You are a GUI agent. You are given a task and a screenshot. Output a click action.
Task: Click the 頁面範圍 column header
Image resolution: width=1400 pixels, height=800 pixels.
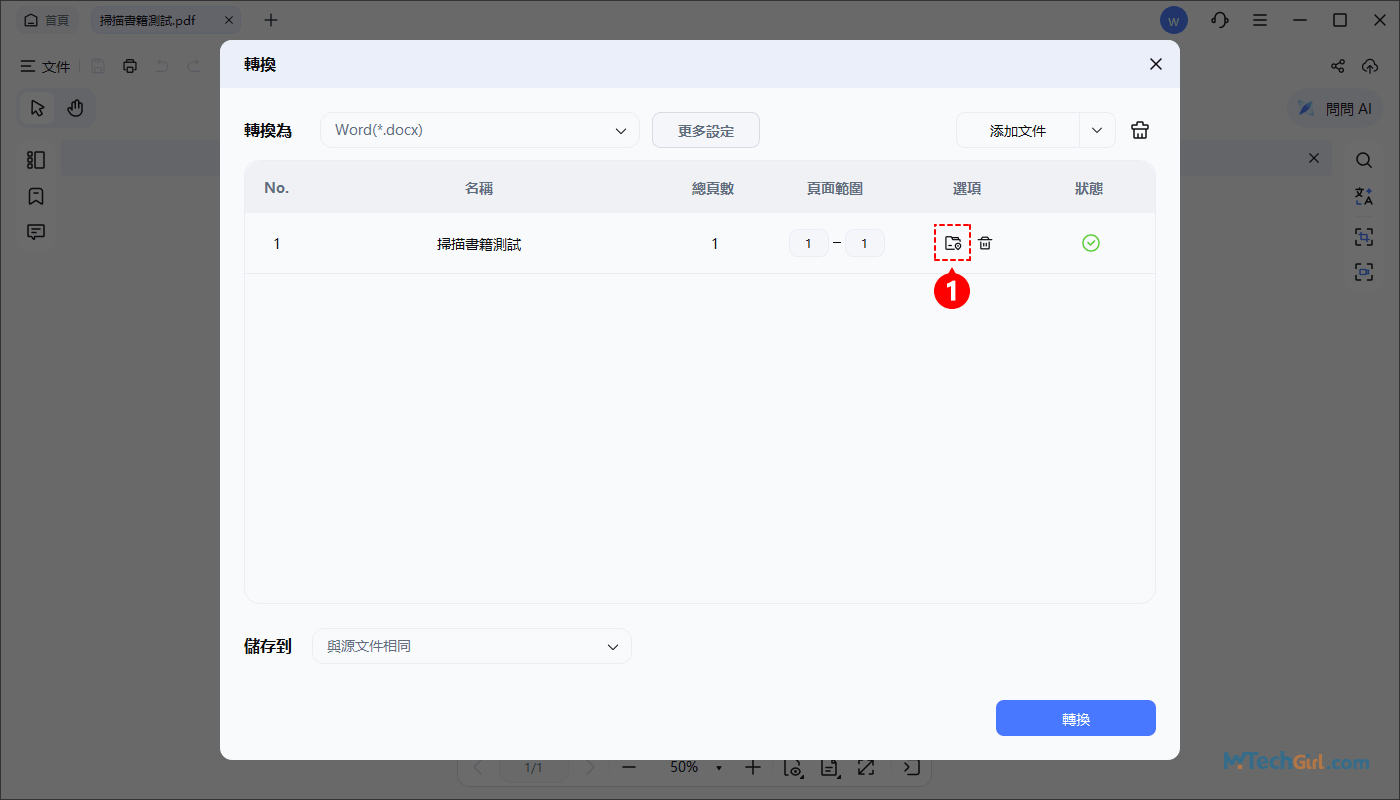tap(835, 188)
